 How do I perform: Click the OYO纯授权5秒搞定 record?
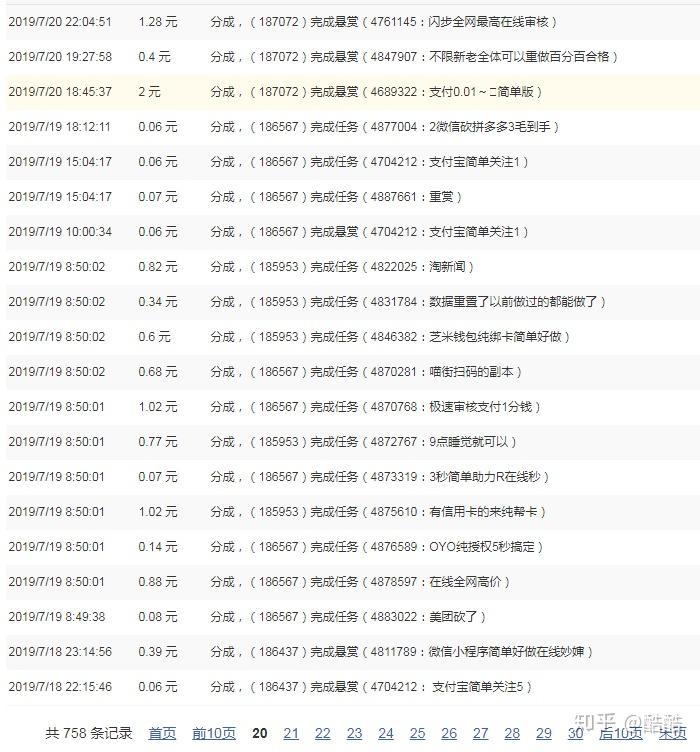tap(353, 546)
